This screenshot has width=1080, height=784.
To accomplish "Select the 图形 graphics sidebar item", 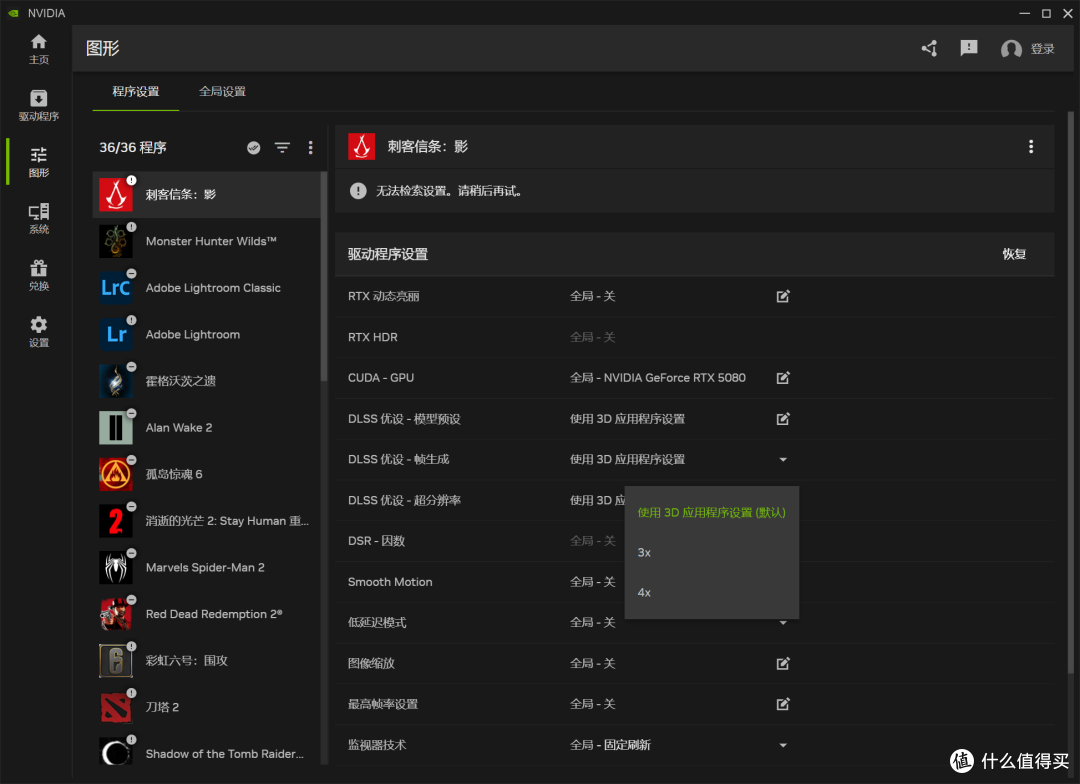I will [x=39, y=162].
